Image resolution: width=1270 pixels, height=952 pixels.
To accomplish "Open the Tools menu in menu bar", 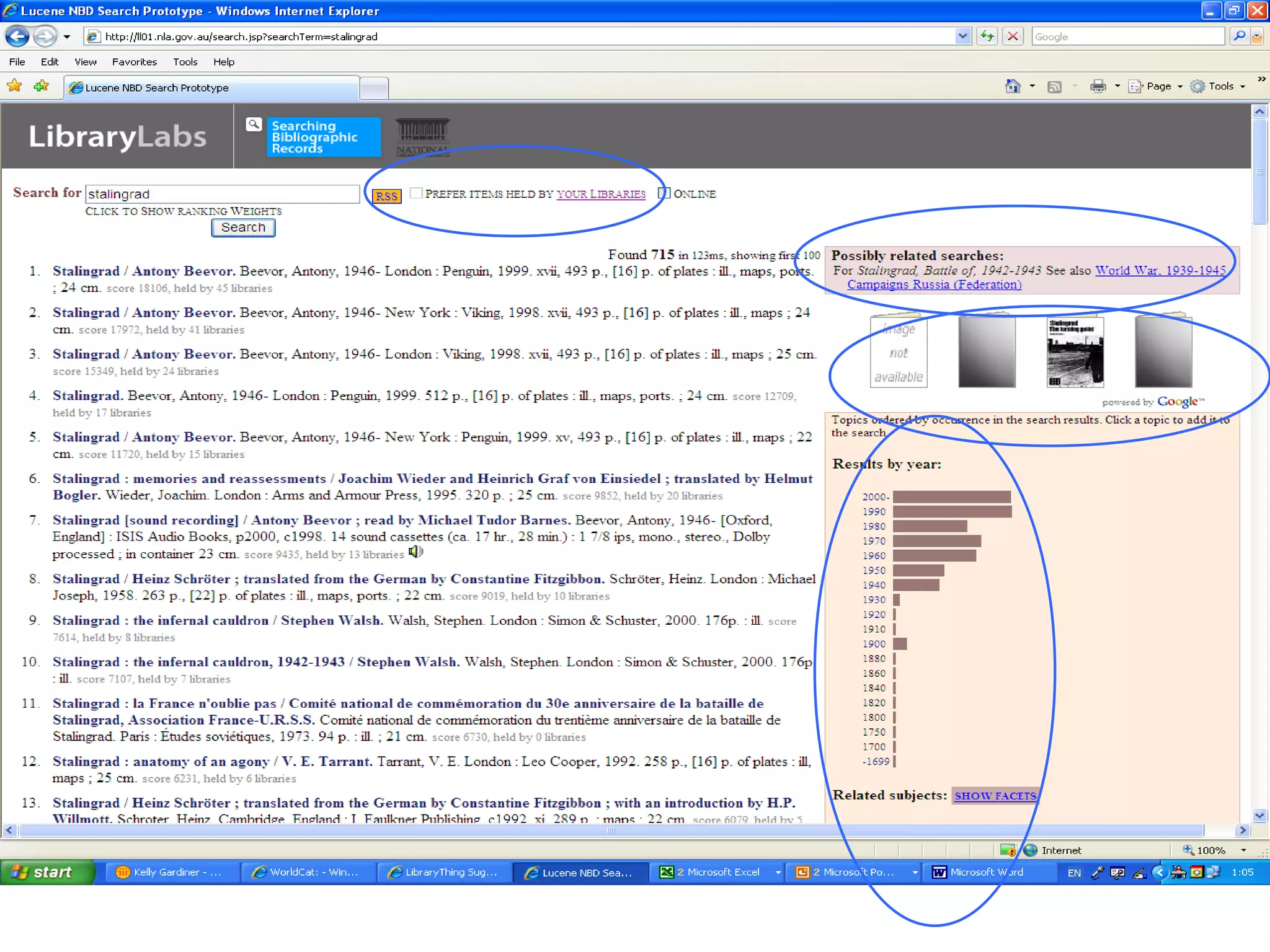I will click(x=185, y=62).
